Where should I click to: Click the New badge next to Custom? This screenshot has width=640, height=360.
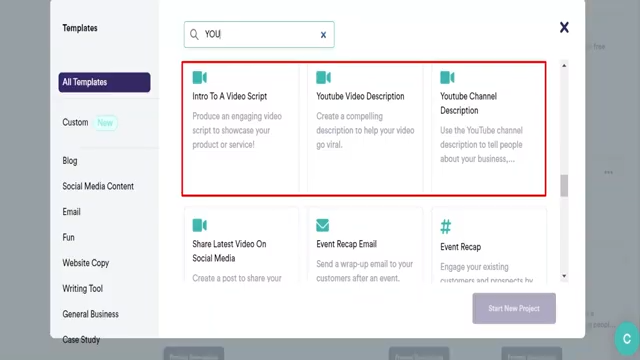[x=105, y=122]
